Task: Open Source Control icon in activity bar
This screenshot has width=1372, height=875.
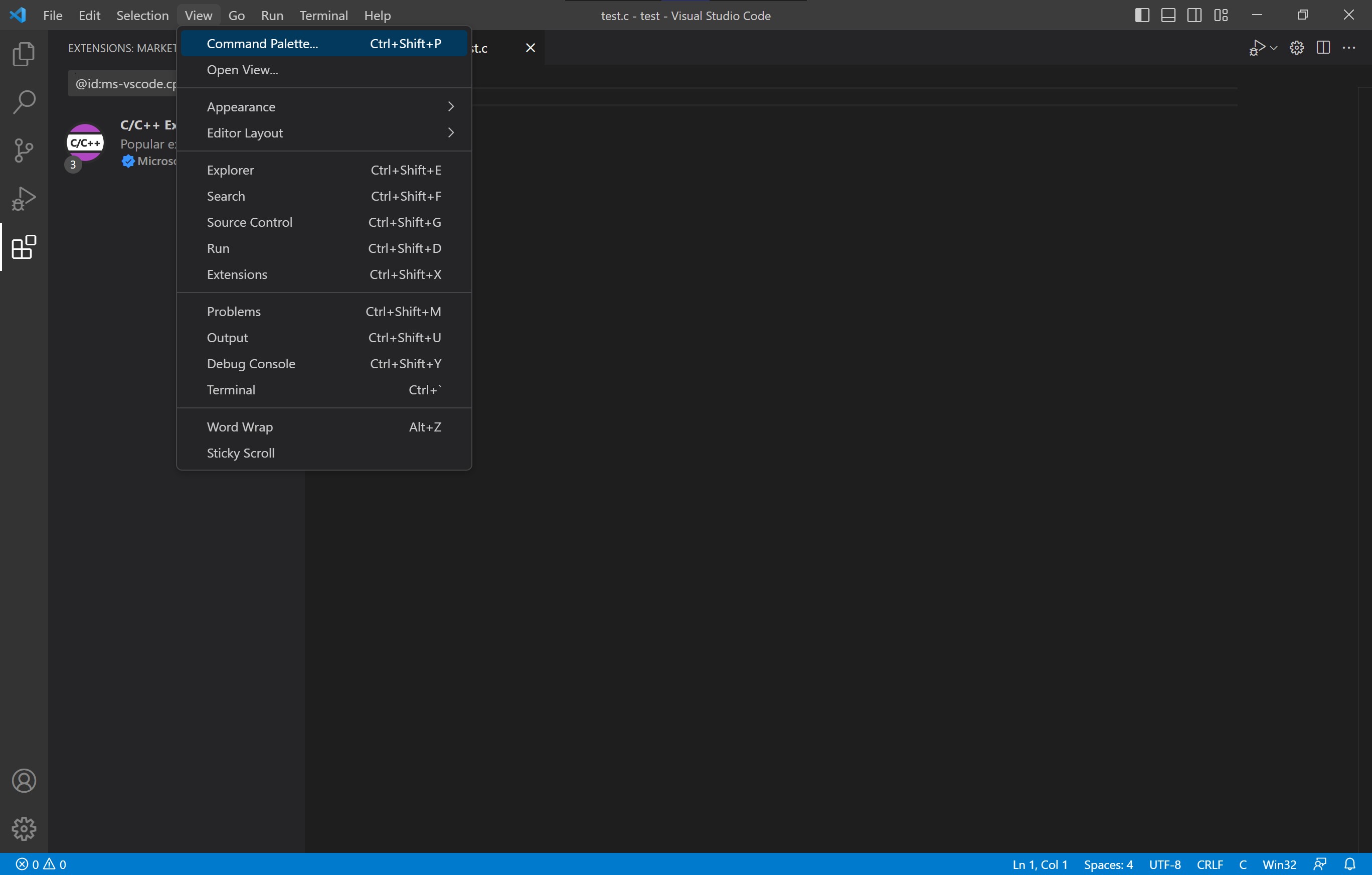Action: 24,151
